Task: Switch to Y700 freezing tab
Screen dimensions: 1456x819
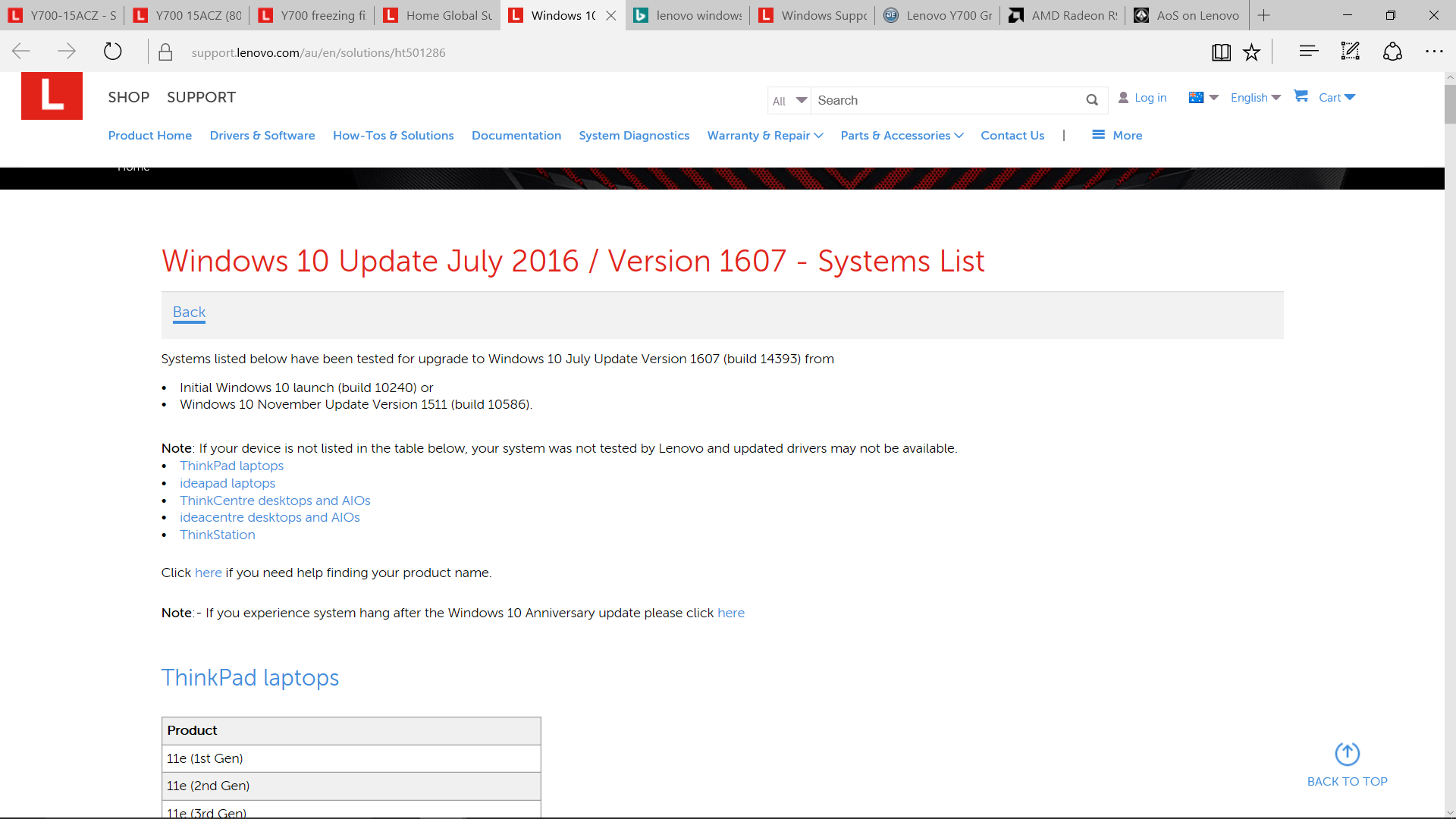Action: coord(312,15)
